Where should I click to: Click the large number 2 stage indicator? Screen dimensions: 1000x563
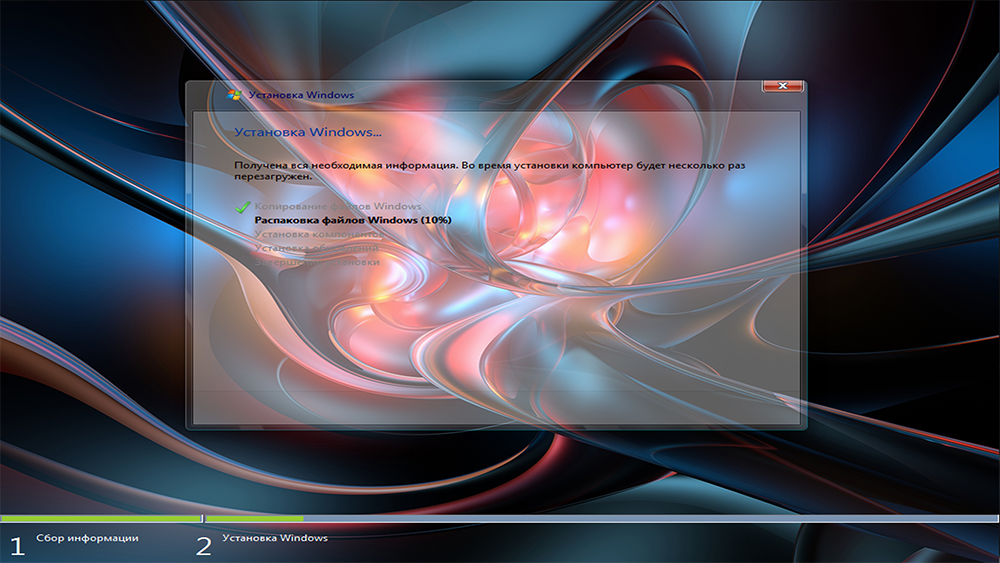(x=203, y=546)
